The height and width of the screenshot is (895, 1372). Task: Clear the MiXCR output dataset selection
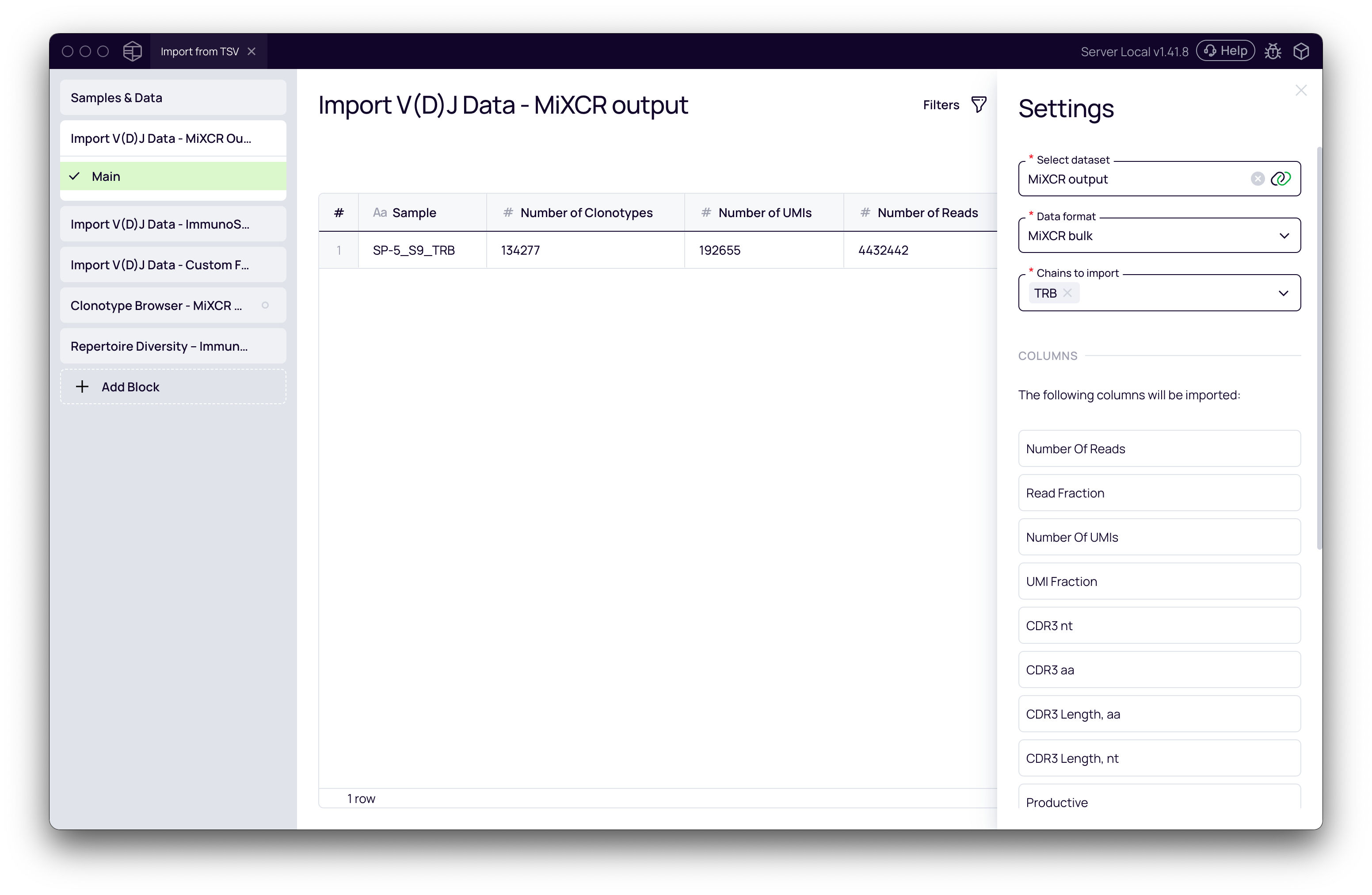pos(1257,179)
